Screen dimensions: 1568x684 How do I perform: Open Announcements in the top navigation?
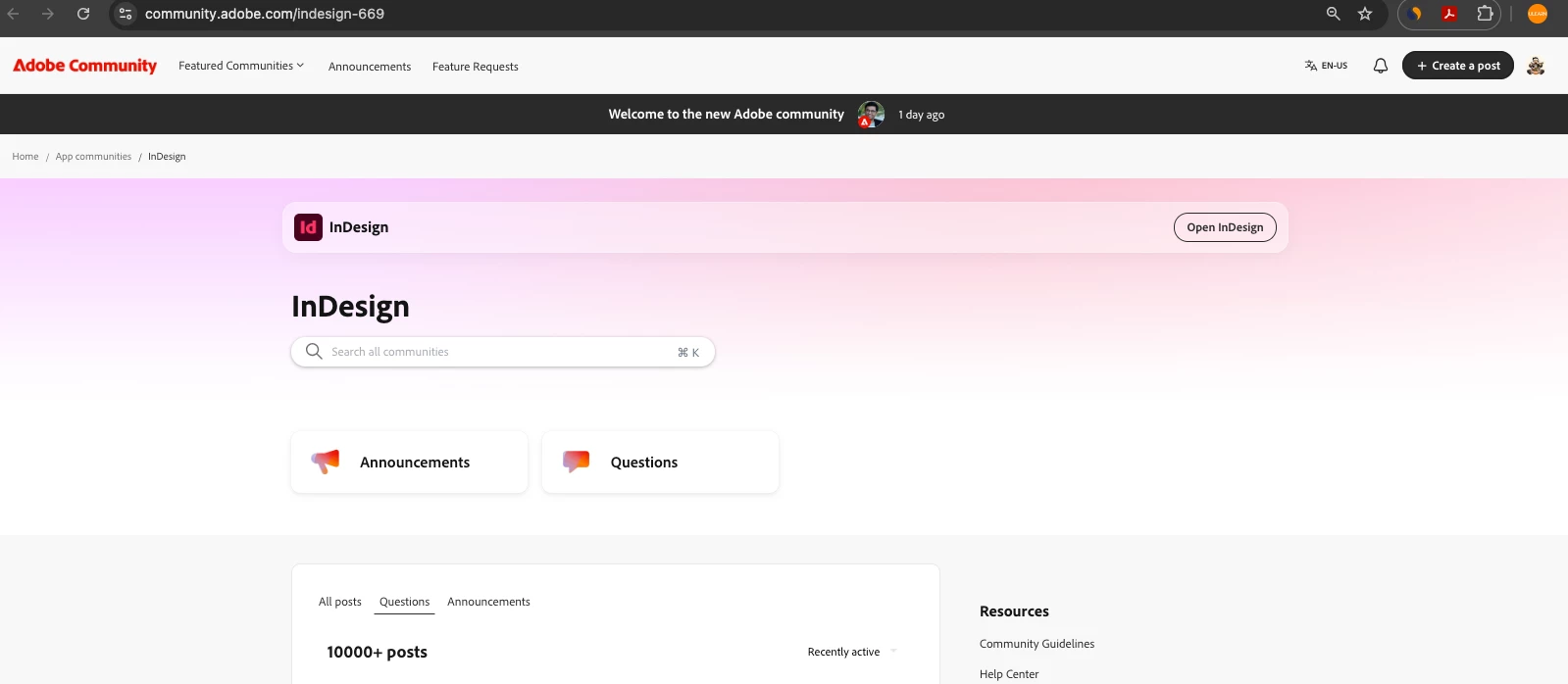370,67
